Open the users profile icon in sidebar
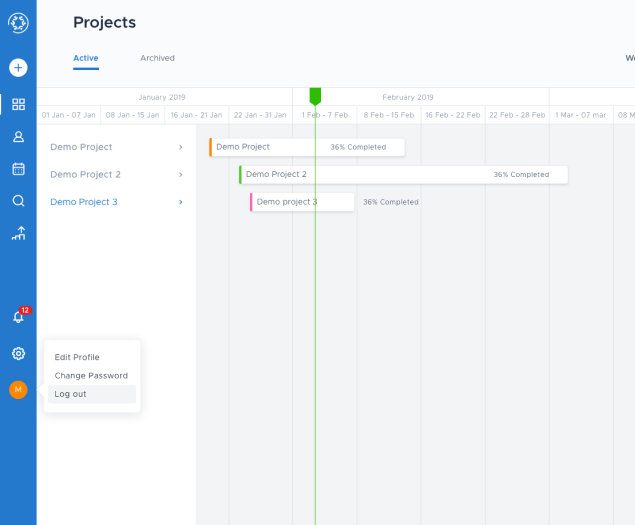The width and height of the screenshot is (635, 525). tap(18, 137)
